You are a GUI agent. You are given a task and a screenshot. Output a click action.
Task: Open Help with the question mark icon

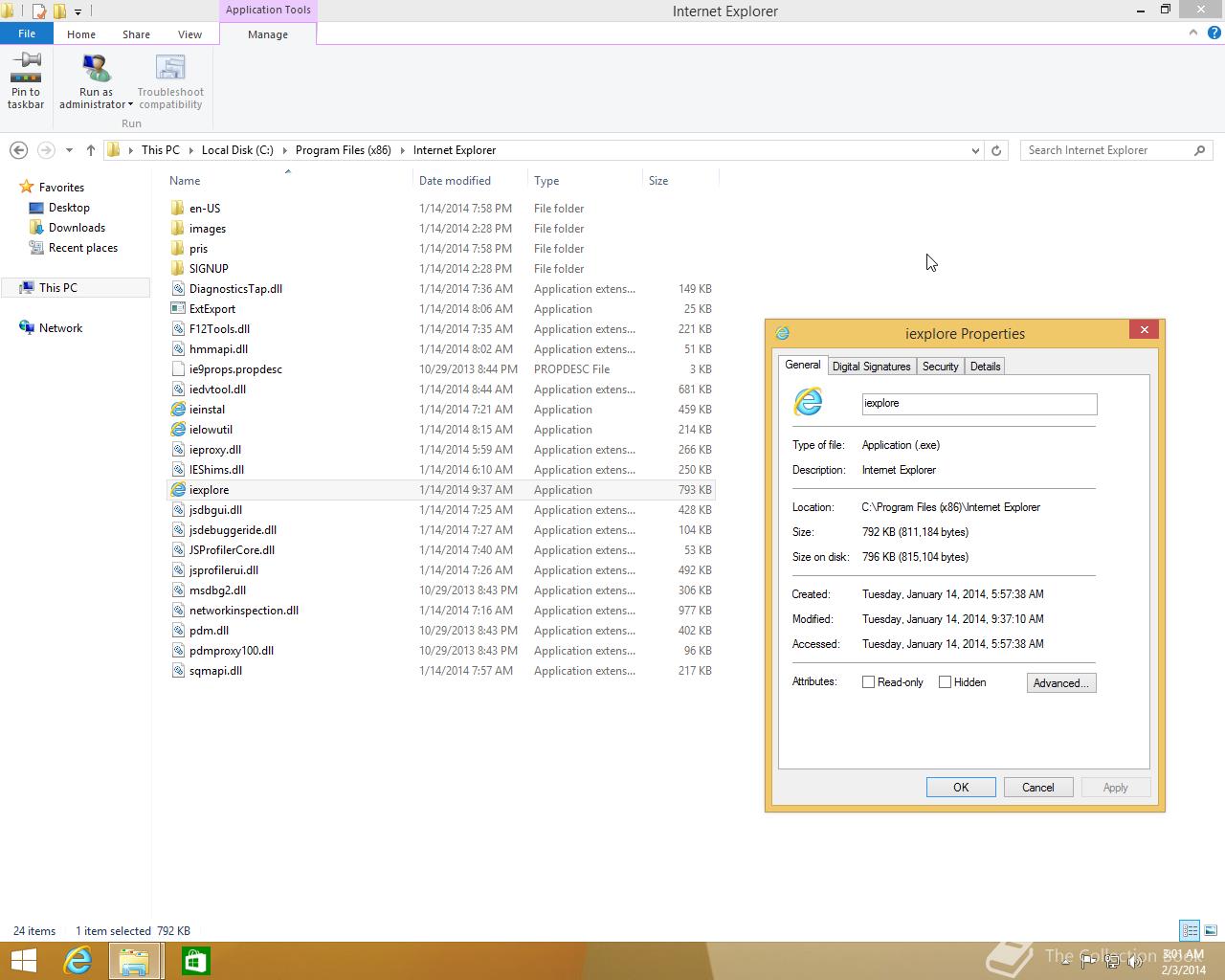pos(1214,33)
